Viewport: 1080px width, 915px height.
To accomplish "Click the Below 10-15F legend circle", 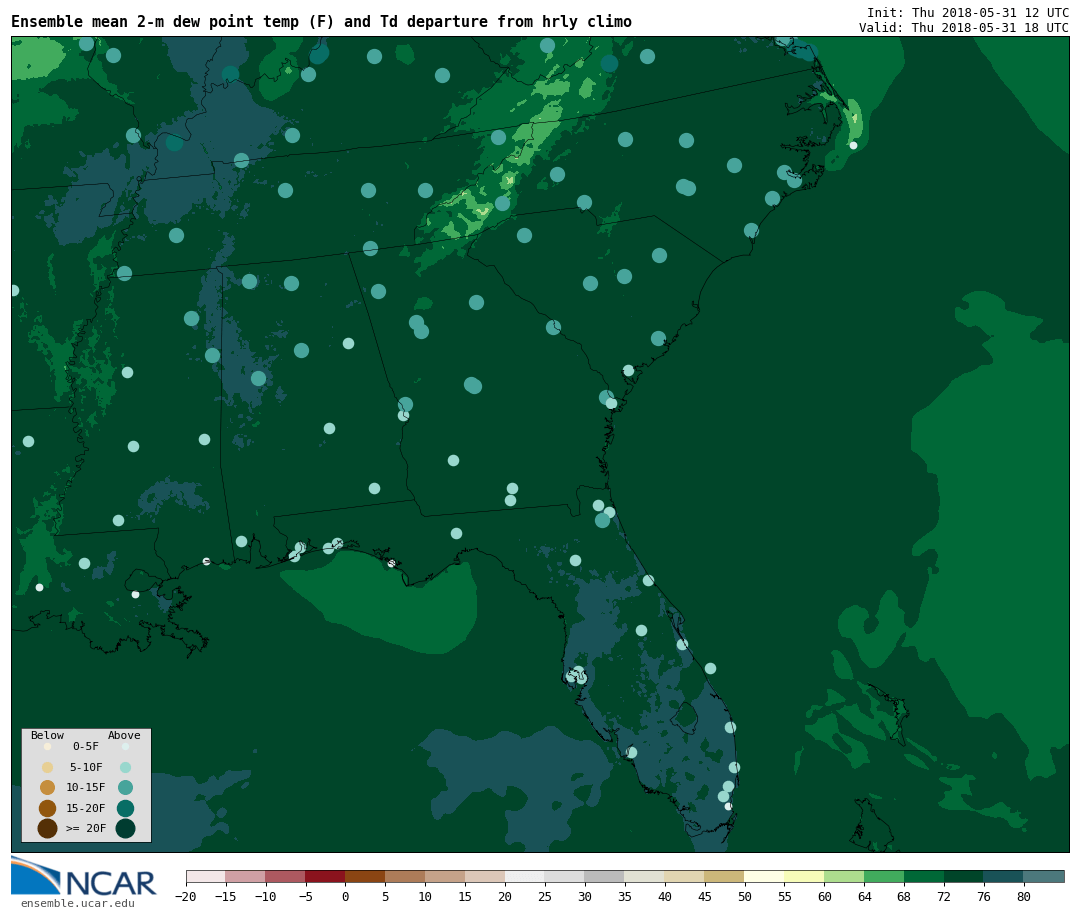I will [48, 788].
